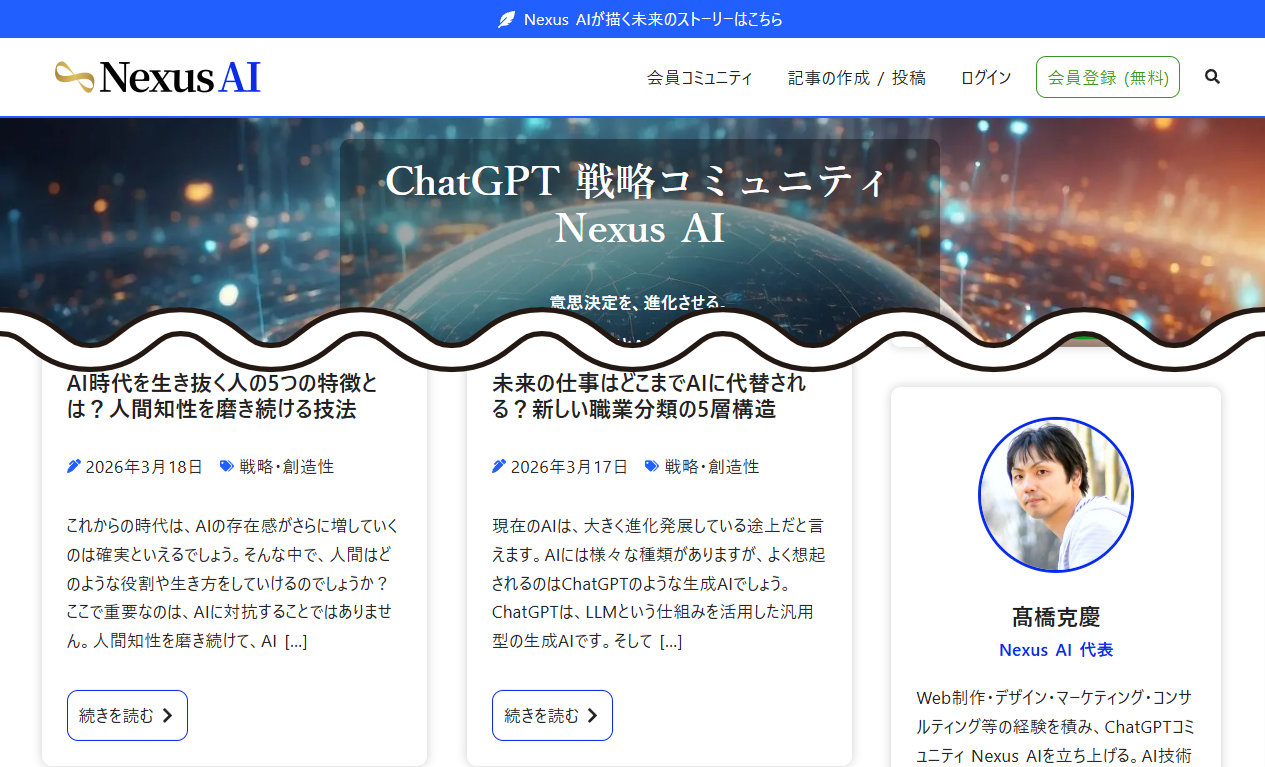The width and height of the screenshot is (1265, 767).
Task: Click the name 髙橋克慶
Action: [1056, 617]
